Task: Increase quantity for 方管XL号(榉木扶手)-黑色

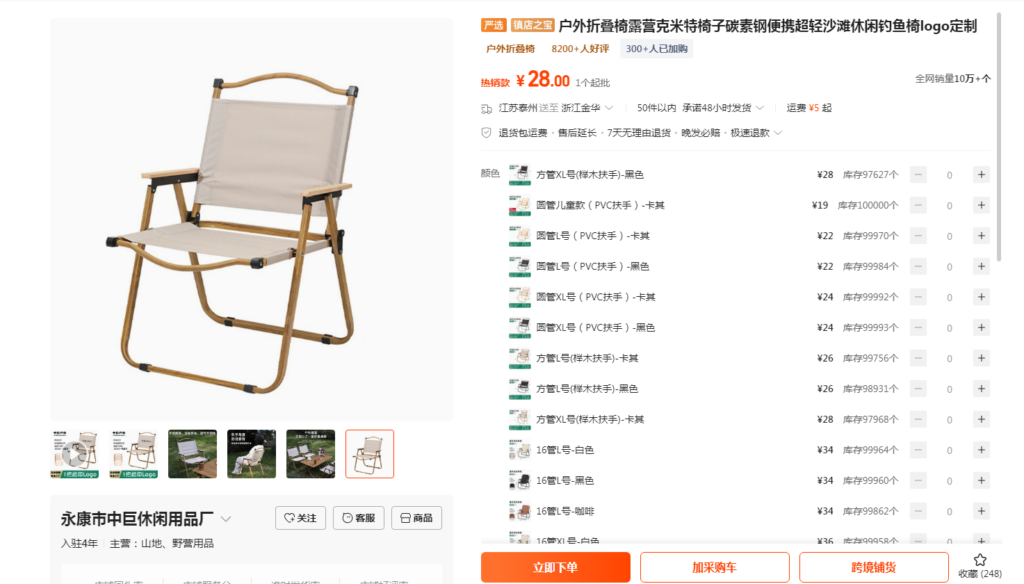Action: [x=981, y=174]
